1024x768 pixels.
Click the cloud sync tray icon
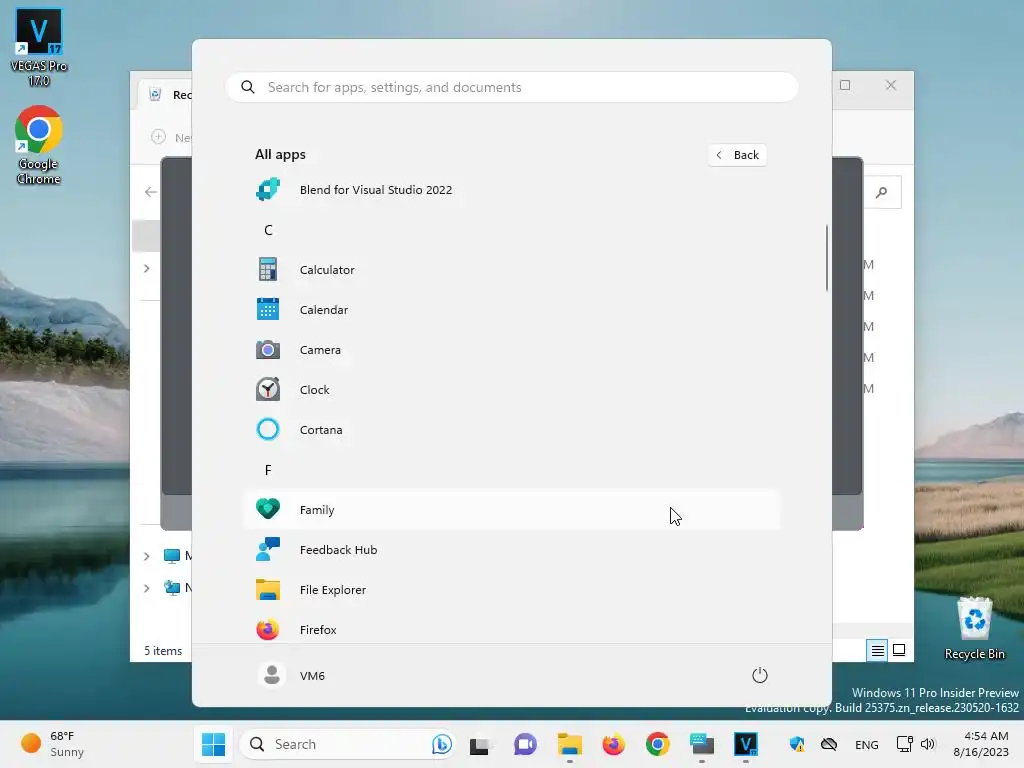(829, 744)
